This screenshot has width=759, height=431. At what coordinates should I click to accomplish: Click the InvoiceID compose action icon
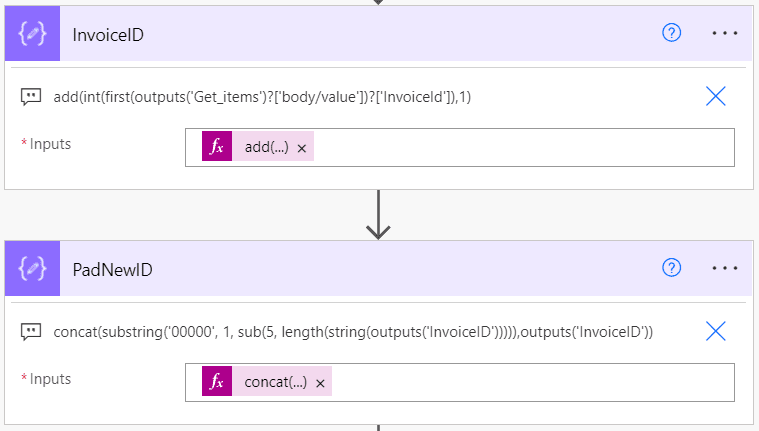tap(32, 33)
